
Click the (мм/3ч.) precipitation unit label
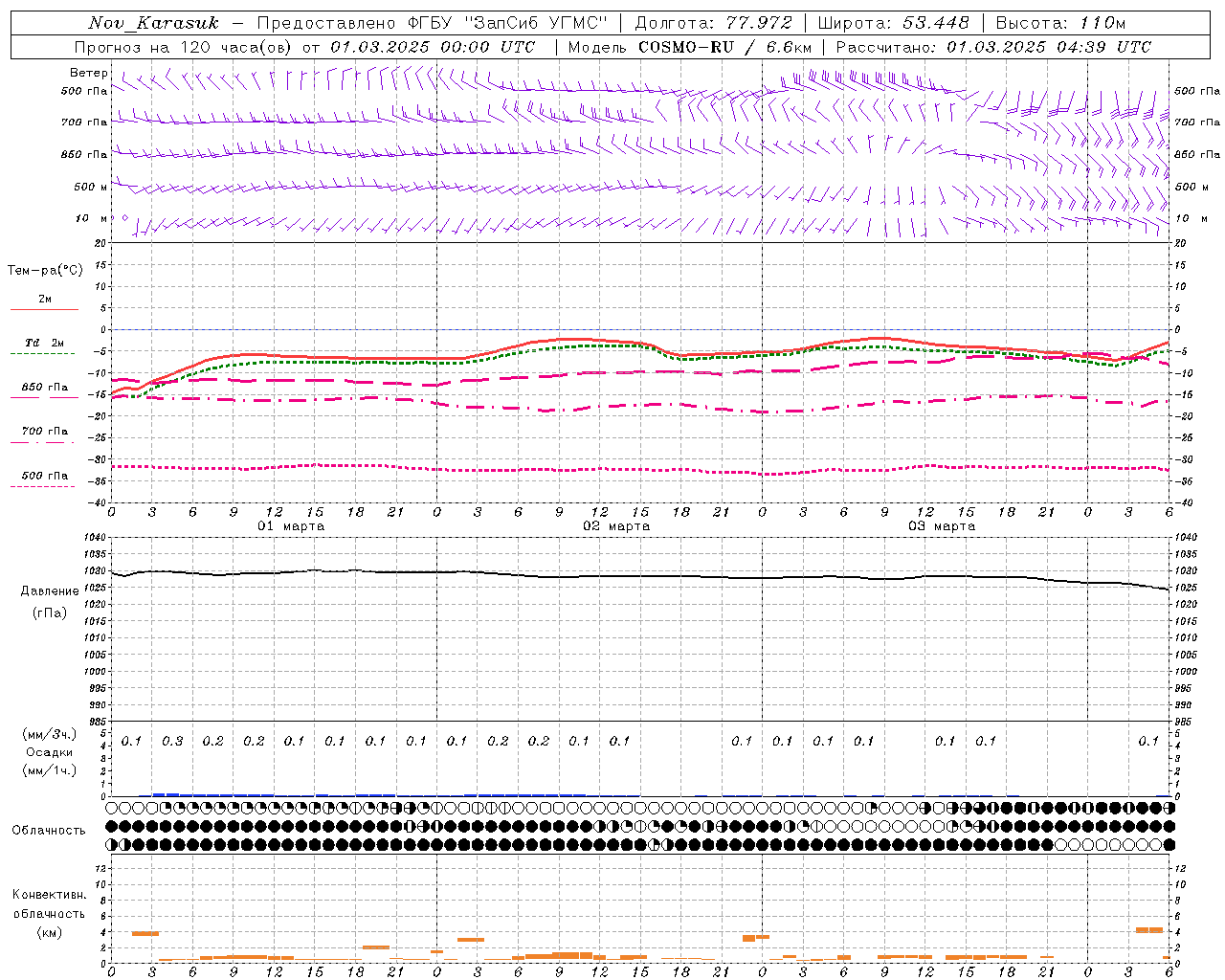tap(50, 734)
